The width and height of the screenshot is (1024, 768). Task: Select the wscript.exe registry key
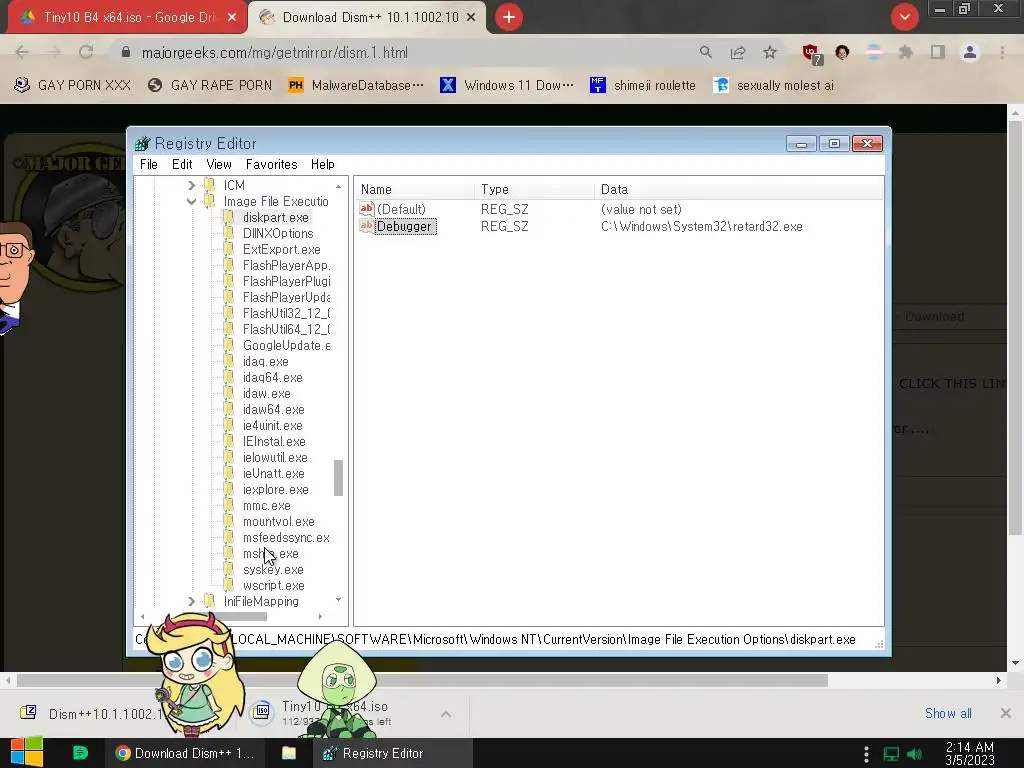point(273,586)
